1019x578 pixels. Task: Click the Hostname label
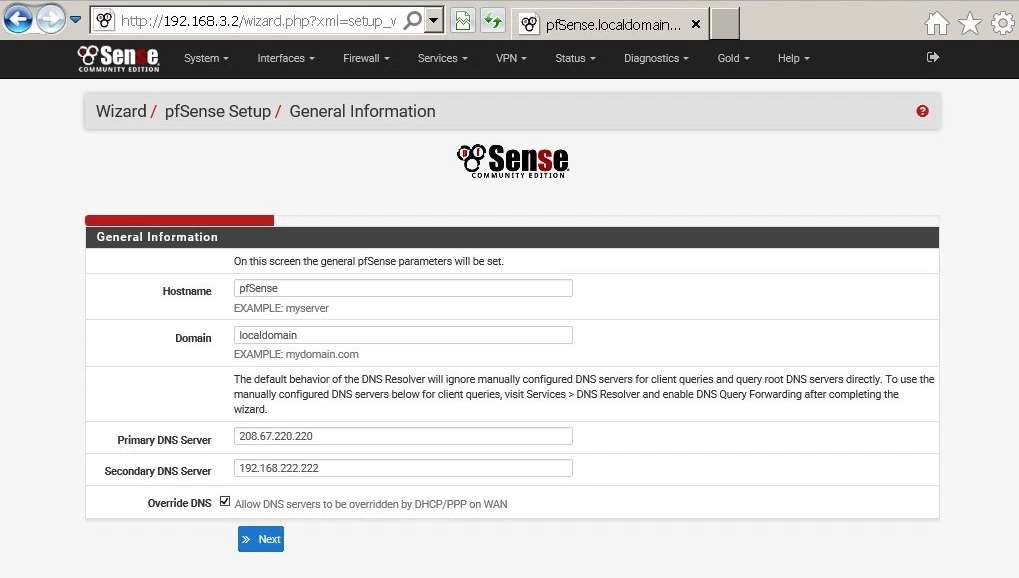(187, 291)
